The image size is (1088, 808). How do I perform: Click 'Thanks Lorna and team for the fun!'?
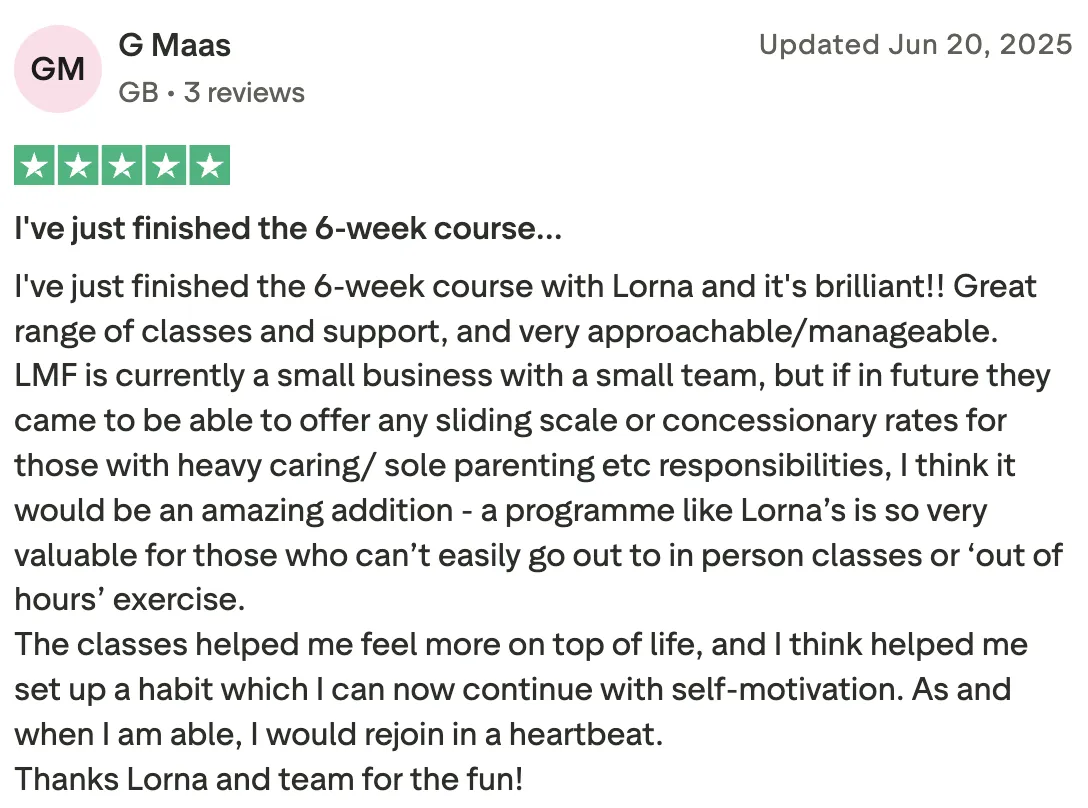[269, 779]
